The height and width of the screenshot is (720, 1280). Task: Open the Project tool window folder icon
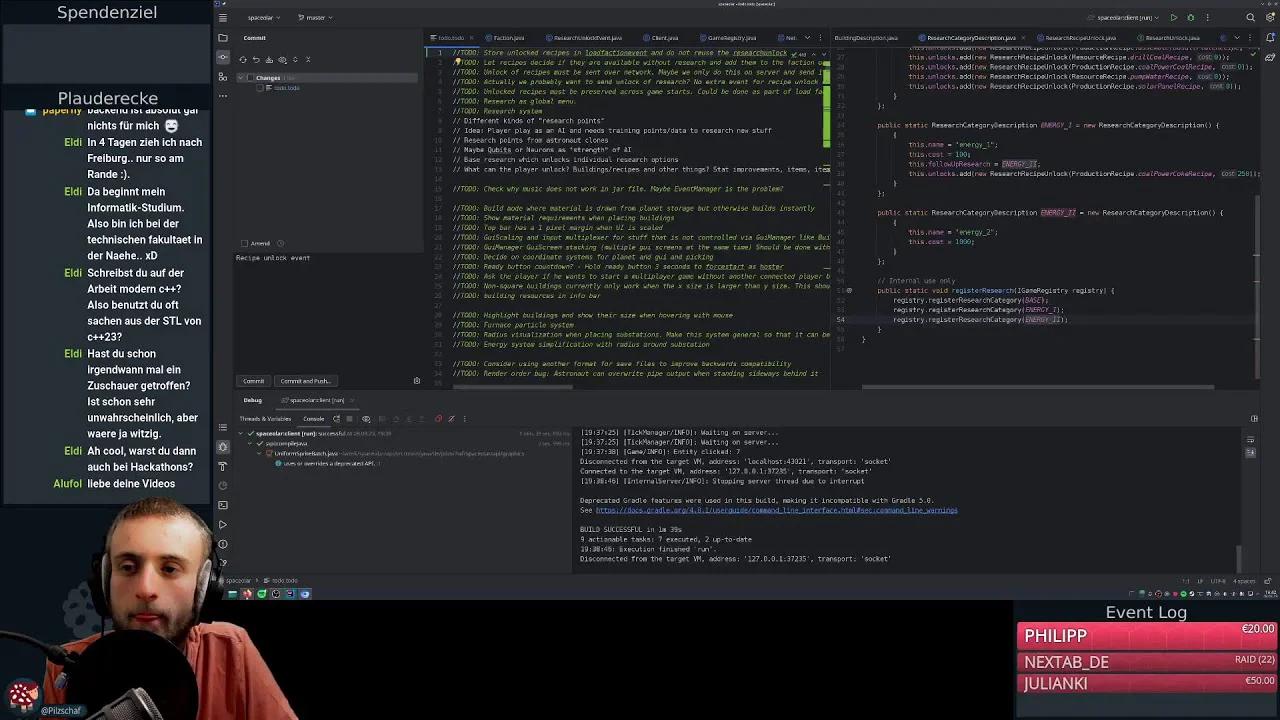tap(223, 37)
